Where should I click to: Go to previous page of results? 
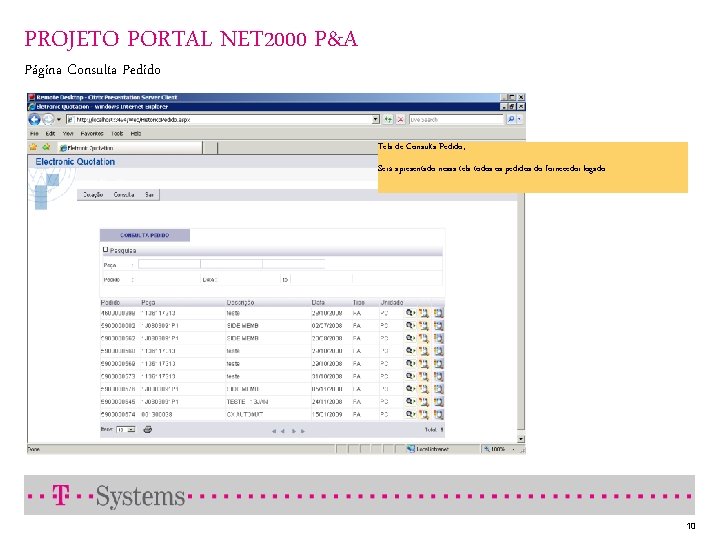point(283,431)
